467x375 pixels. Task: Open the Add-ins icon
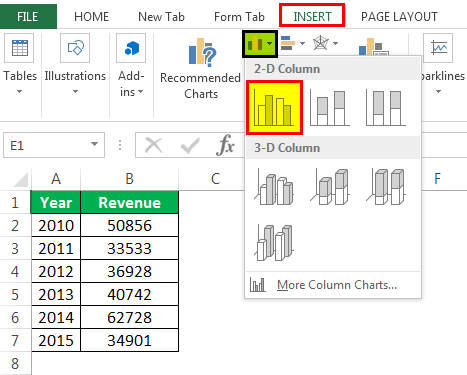pos(131,48)
